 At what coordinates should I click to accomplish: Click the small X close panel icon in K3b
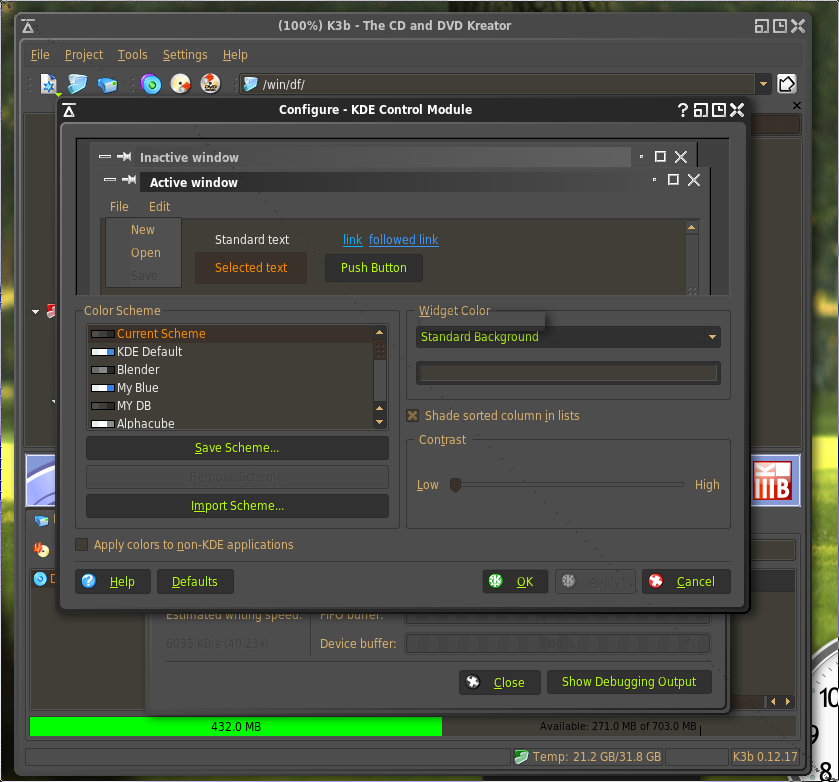tap(797, 105)
